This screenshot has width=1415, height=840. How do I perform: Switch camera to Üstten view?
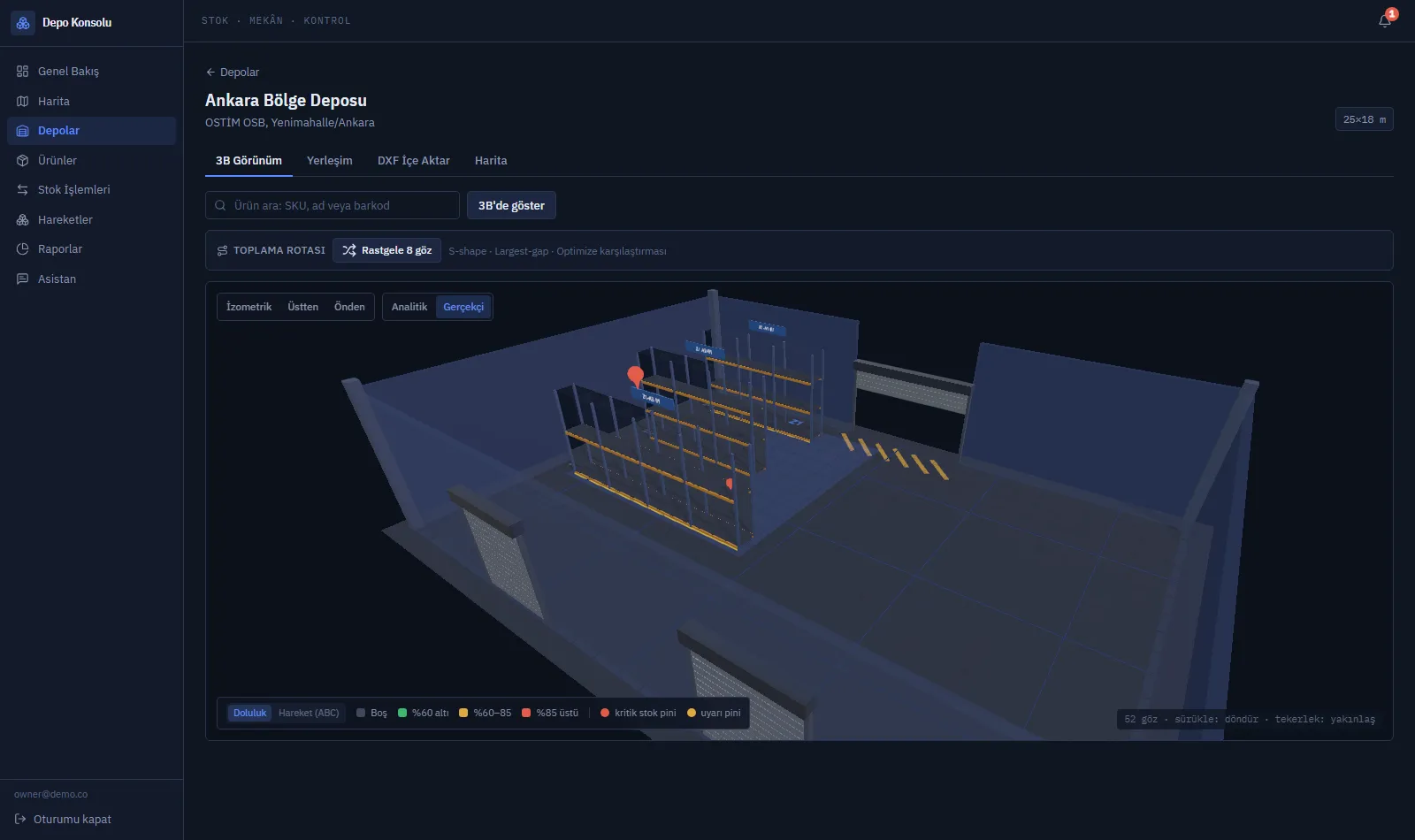tap(302, 307)
